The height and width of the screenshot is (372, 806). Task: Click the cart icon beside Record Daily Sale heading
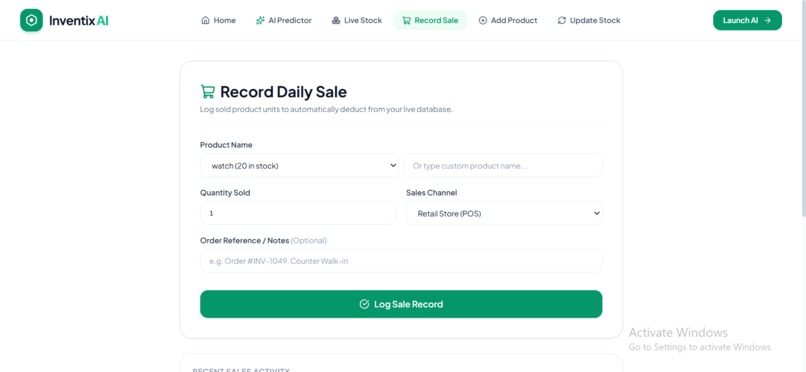click(208, 91)
